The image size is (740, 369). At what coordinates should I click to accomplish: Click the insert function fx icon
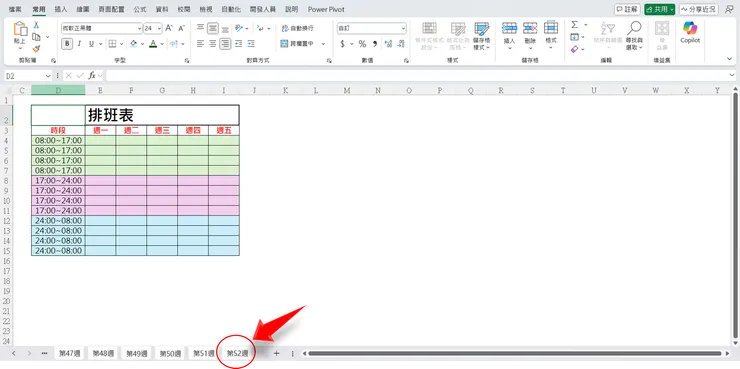click(x=92, y=75)
